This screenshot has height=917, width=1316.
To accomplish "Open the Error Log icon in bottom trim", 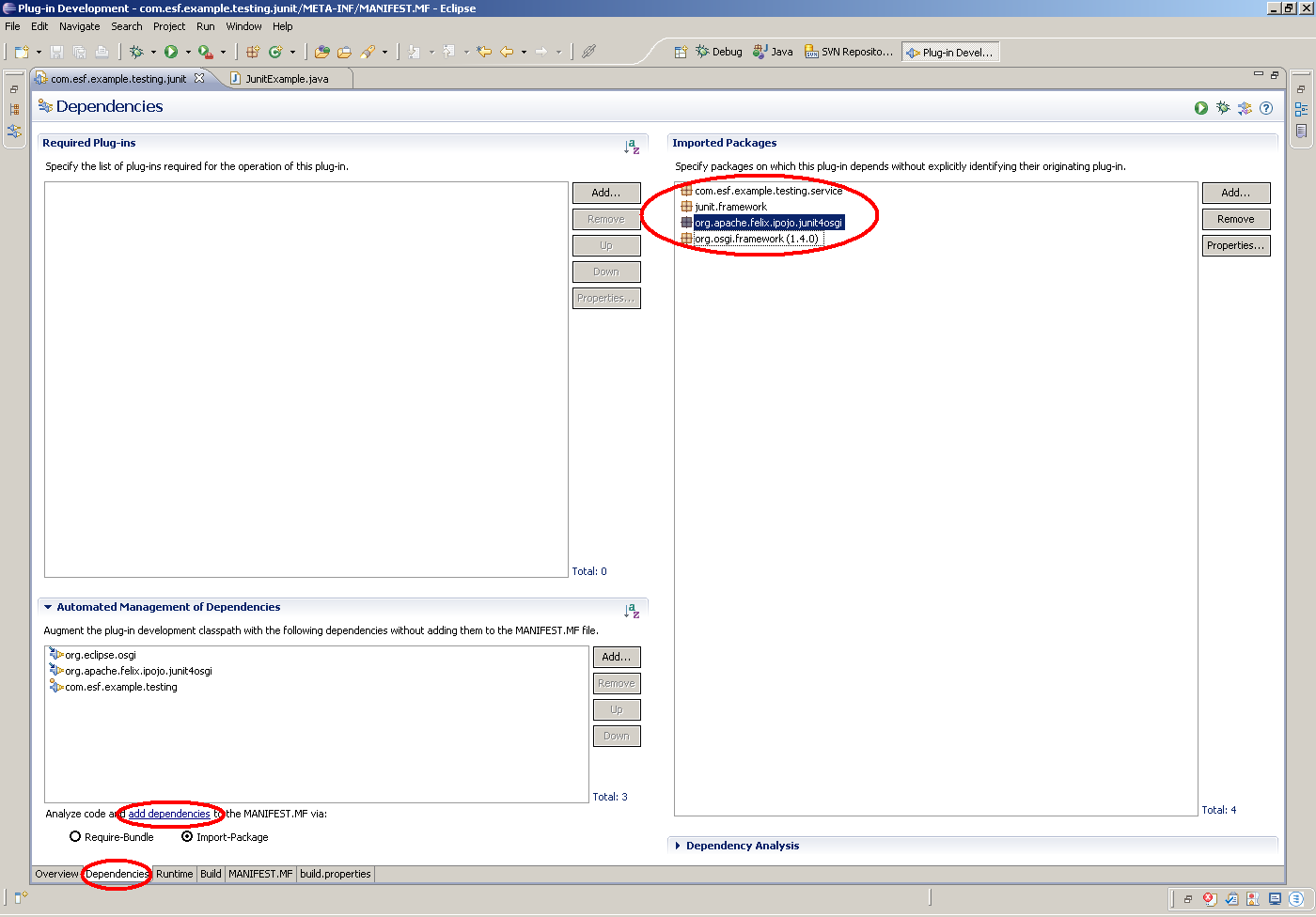I will [x=1253, y=899].
